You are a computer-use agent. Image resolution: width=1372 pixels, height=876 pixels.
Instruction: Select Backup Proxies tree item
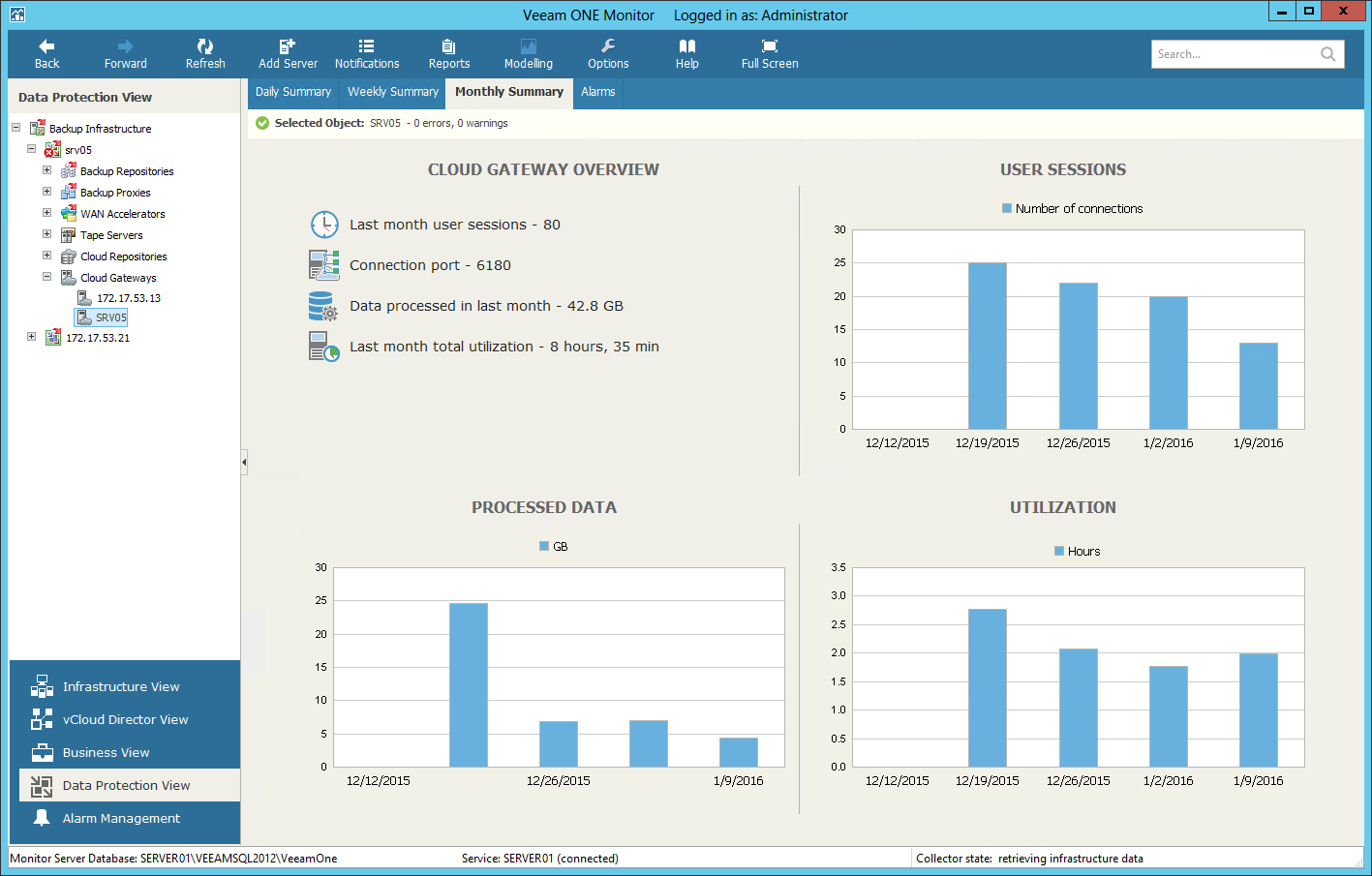[115, 193]
